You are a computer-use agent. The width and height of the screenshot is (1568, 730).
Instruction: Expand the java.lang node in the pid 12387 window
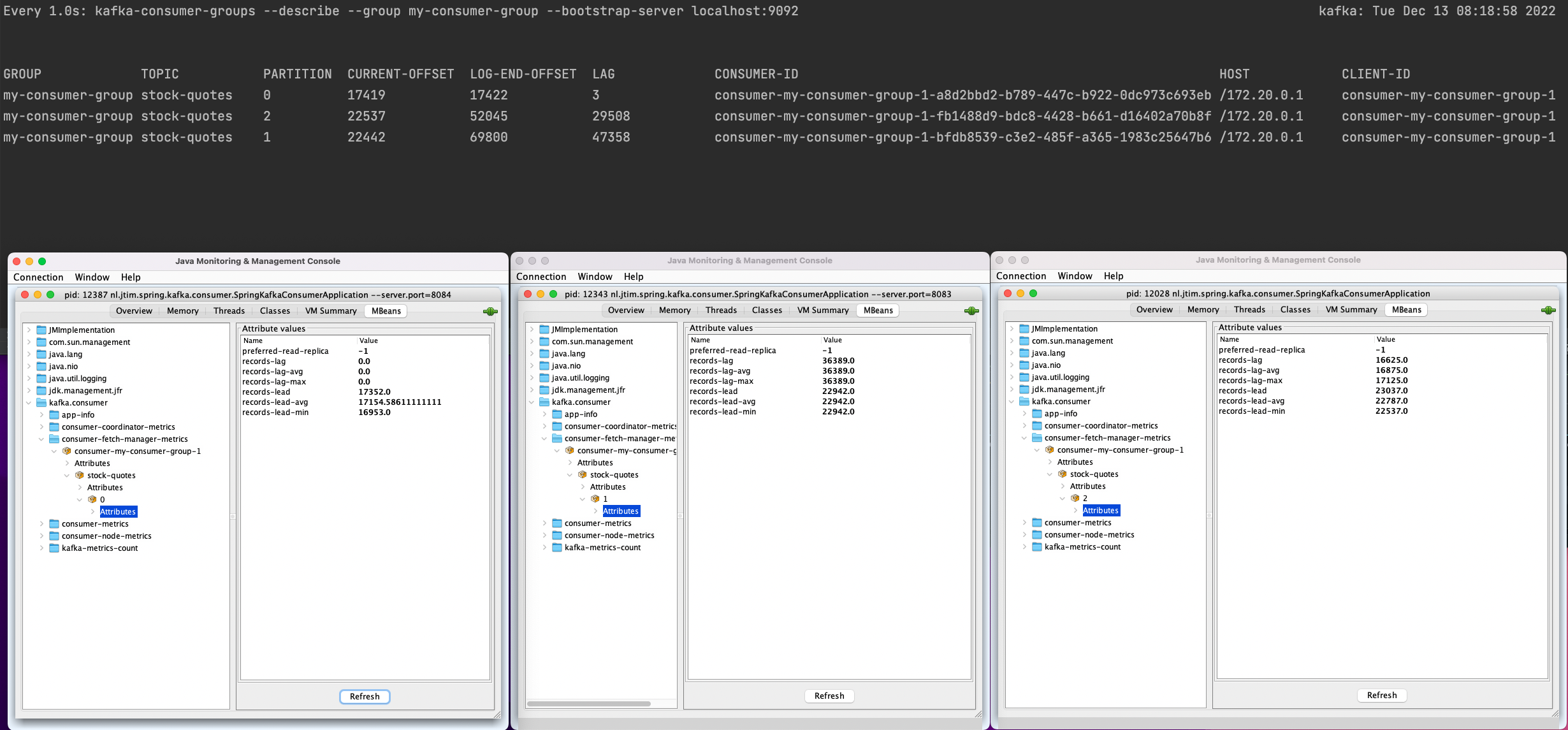[29, 354]
